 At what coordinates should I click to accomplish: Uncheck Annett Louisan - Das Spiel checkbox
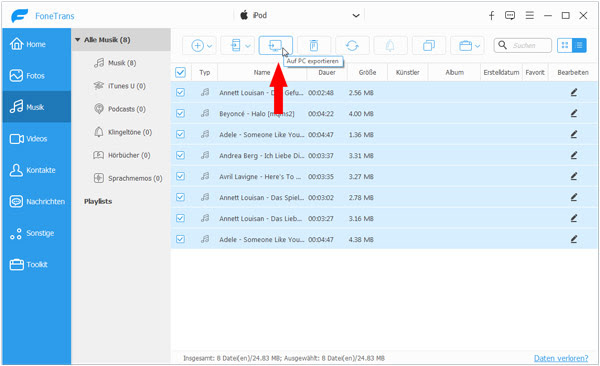pyautogui.click(x=180, y=197)
